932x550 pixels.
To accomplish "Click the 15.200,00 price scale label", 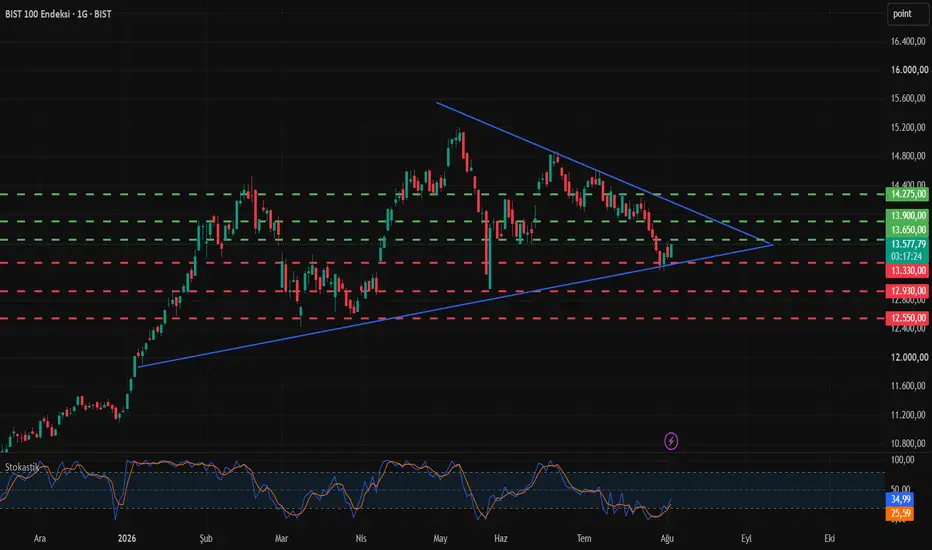I will click(x=908, y=127).
